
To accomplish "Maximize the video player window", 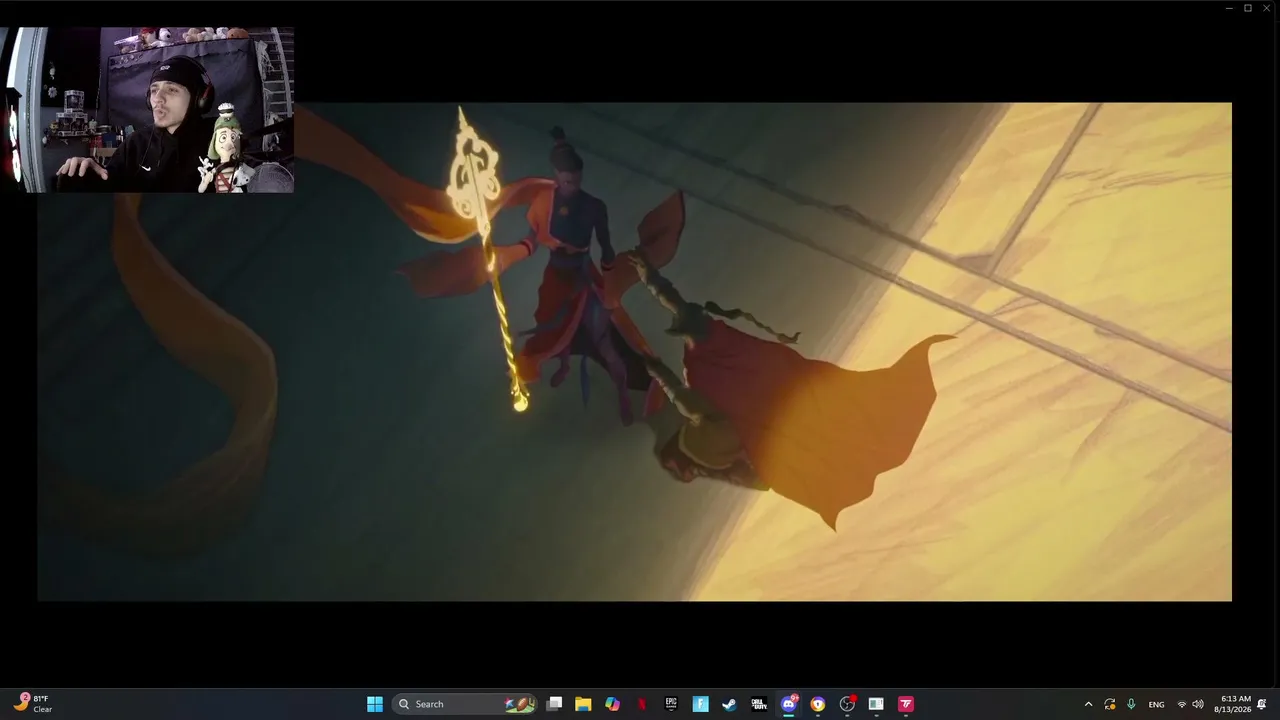I will [1248, 8].
